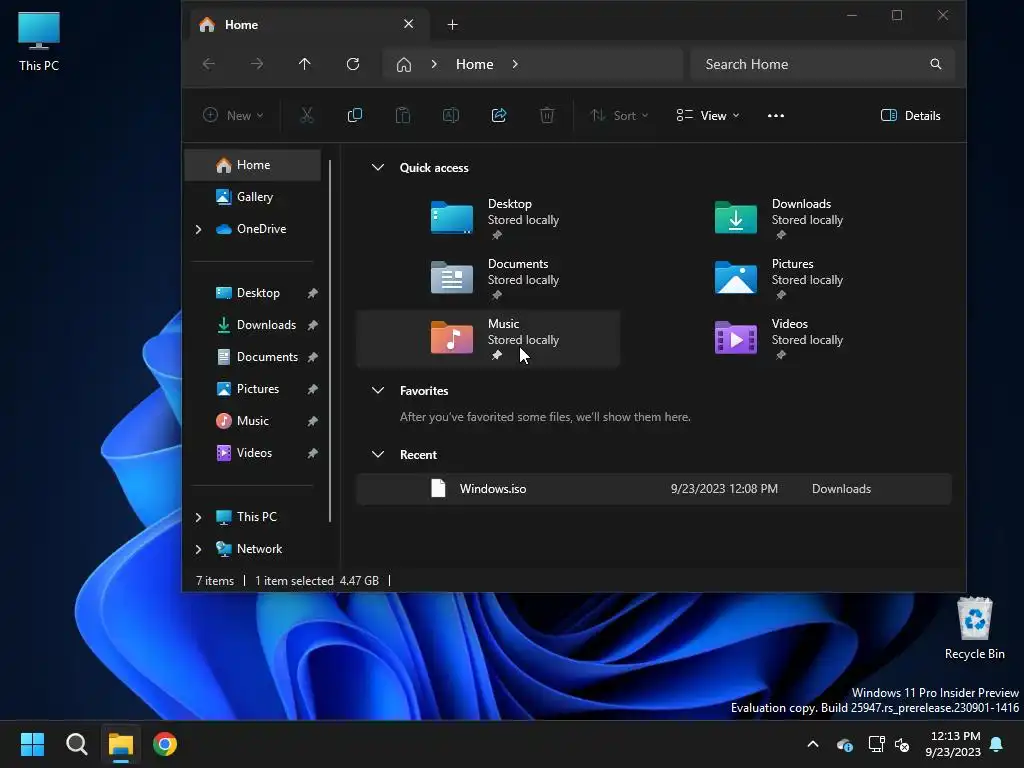Close the Home tab
The image size is (1024, 768).
(409, 24)
